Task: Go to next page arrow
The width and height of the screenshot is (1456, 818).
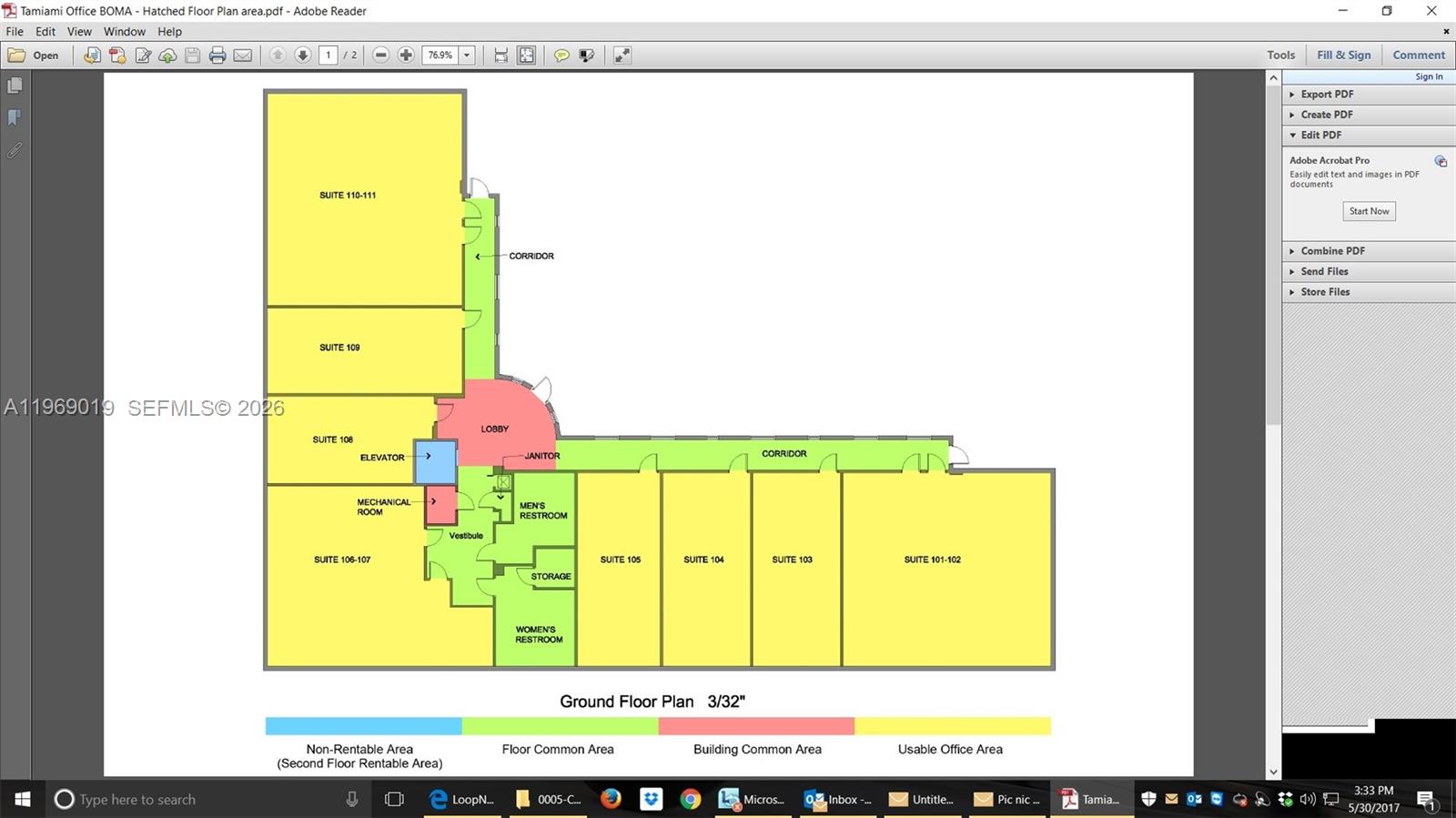Action: click(303, 56)
